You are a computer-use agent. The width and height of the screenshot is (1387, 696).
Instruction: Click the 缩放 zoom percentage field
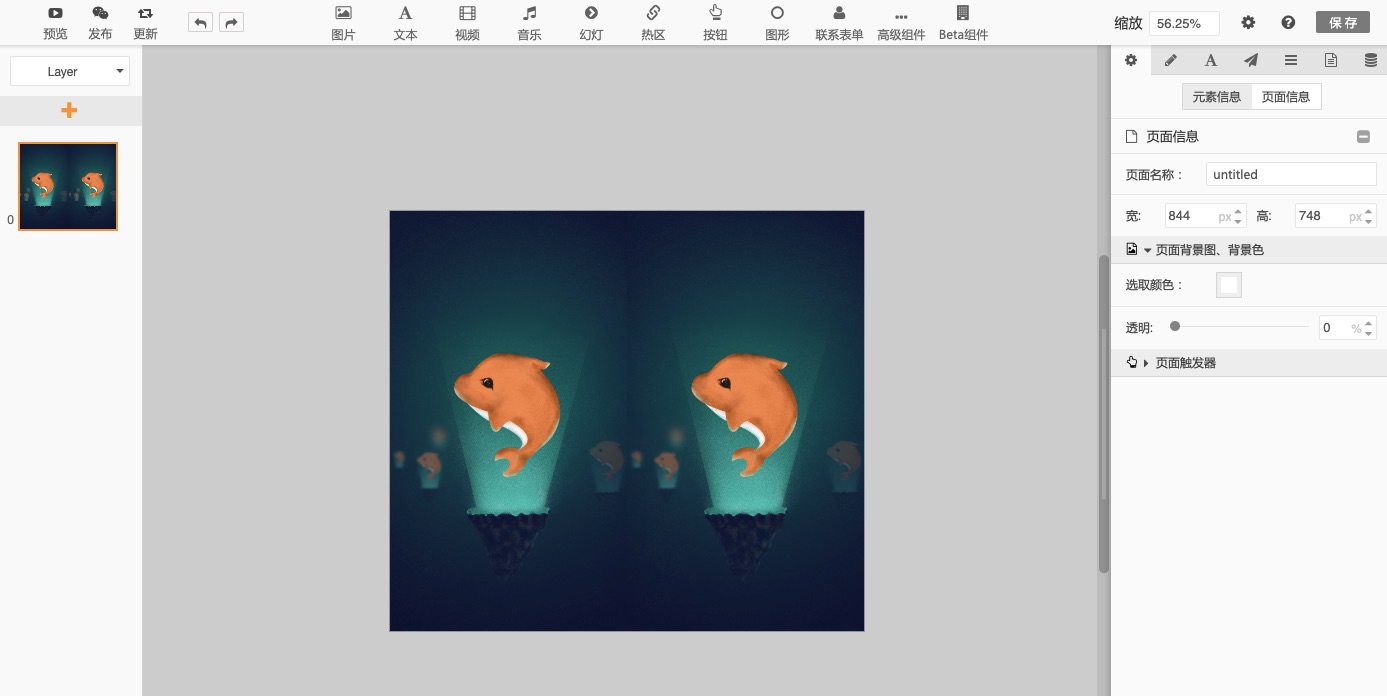pos(1184,23)
